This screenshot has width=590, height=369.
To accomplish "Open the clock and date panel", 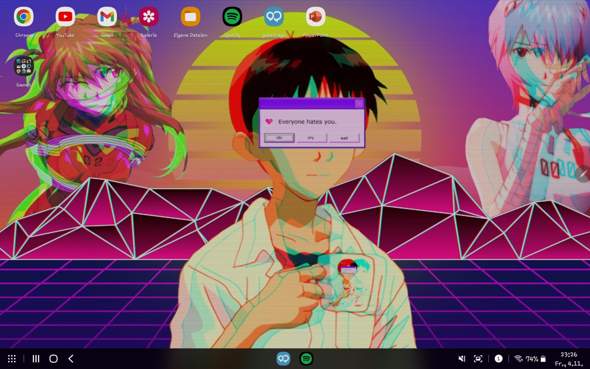I will (x=569, y=359).
